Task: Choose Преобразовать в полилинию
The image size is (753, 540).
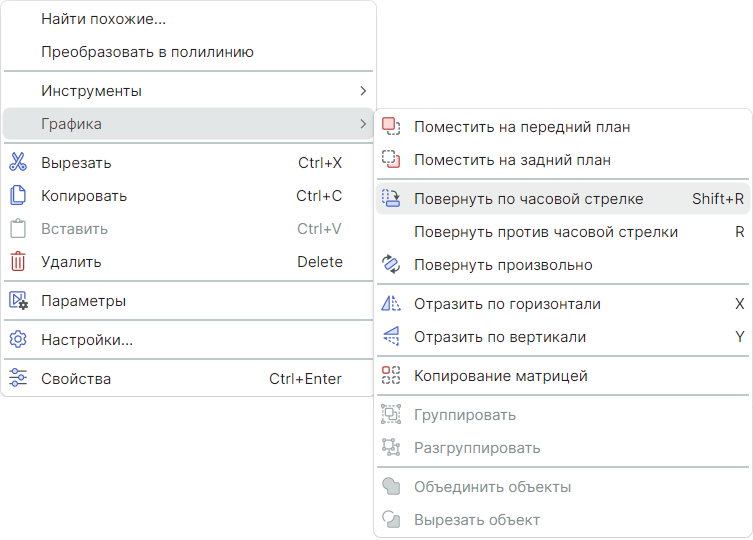Action: [147, 52]
